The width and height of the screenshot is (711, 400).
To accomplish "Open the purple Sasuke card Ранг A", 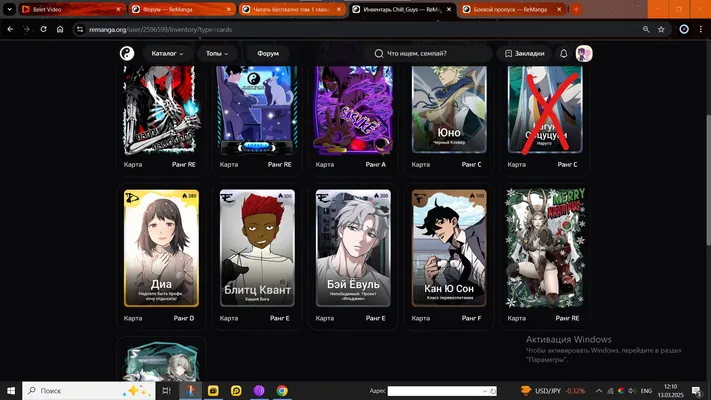I will [353, 109].
